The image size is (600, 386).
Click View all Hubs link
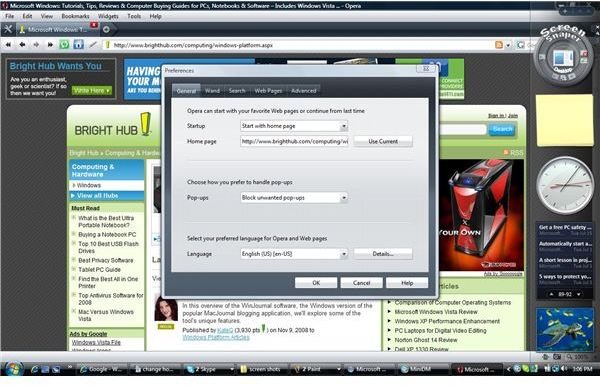pos(97,195)
